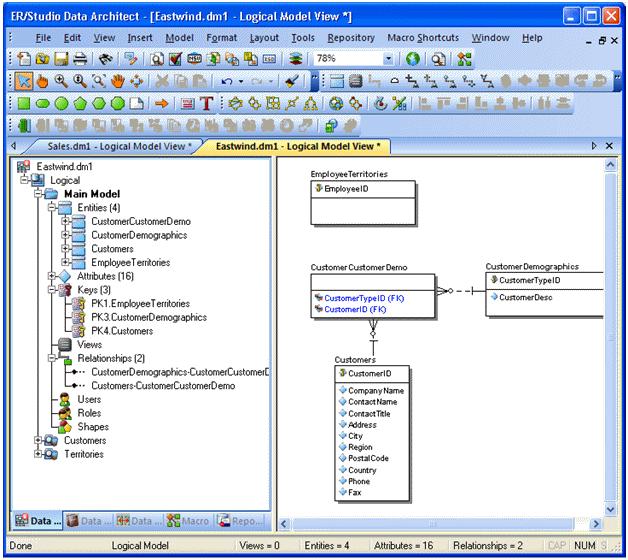Switch to Sales.dm1 Logical Model View tab
Screen dimensions: 628x560
[119, 147]
